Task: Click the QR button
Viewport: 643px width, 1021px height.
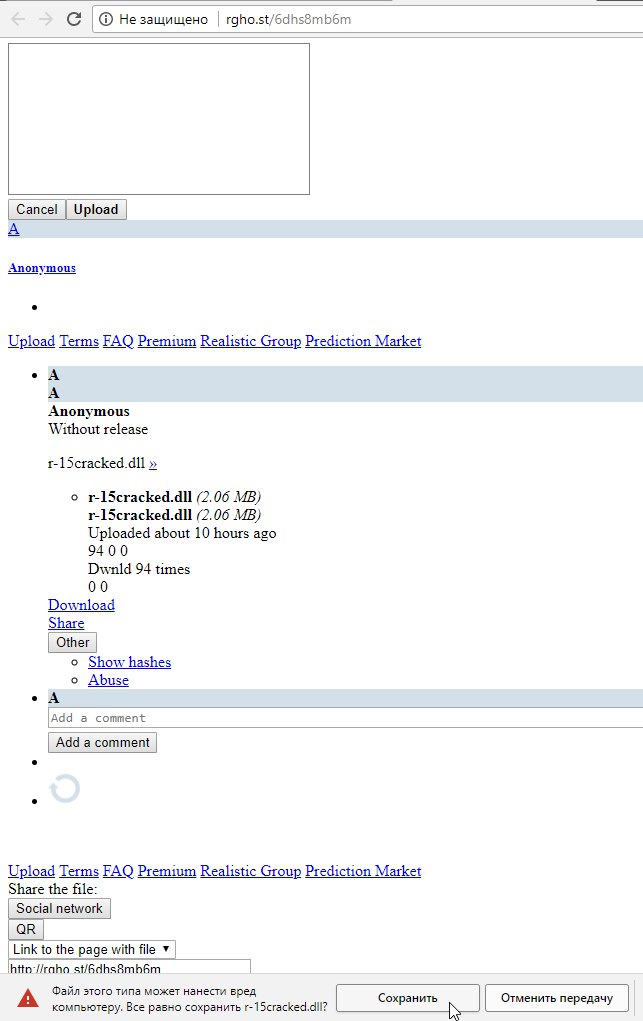Action: tap(26, 929)
